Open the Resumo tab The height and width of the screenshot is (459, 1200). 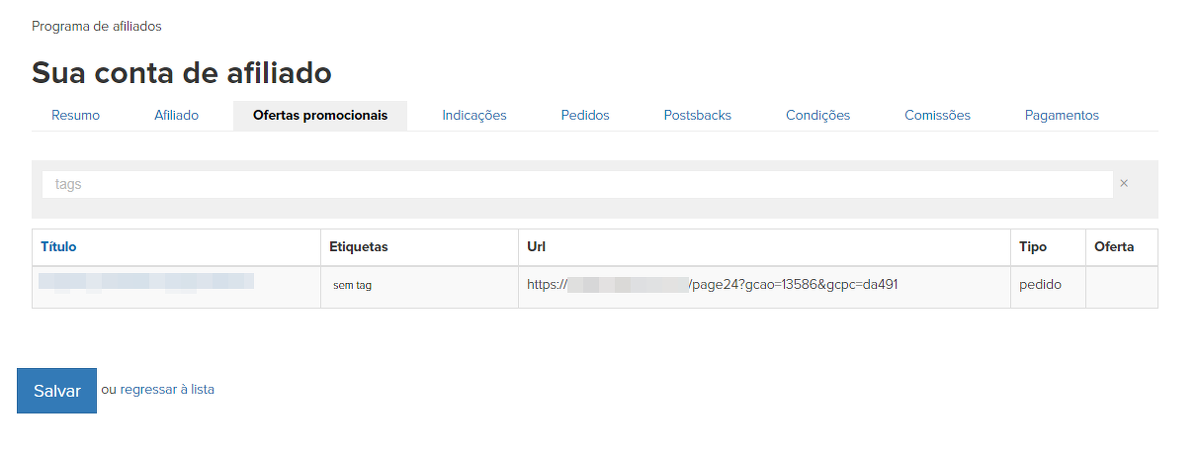coord(76,116)
